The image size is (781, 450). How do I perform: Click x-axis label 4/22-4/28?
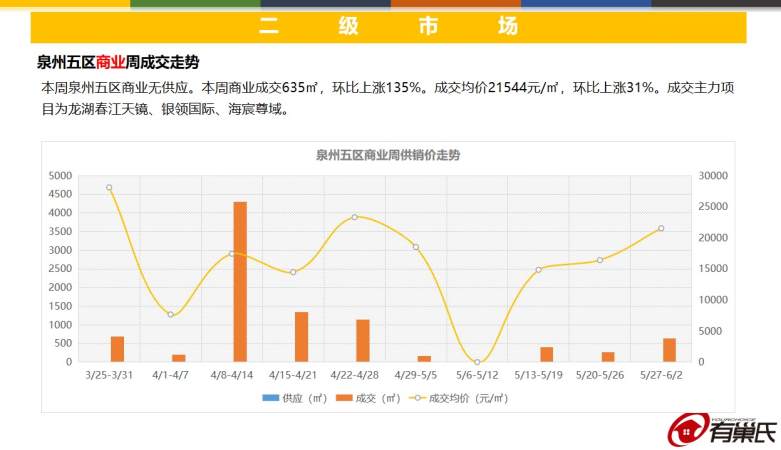pos(355,375)
